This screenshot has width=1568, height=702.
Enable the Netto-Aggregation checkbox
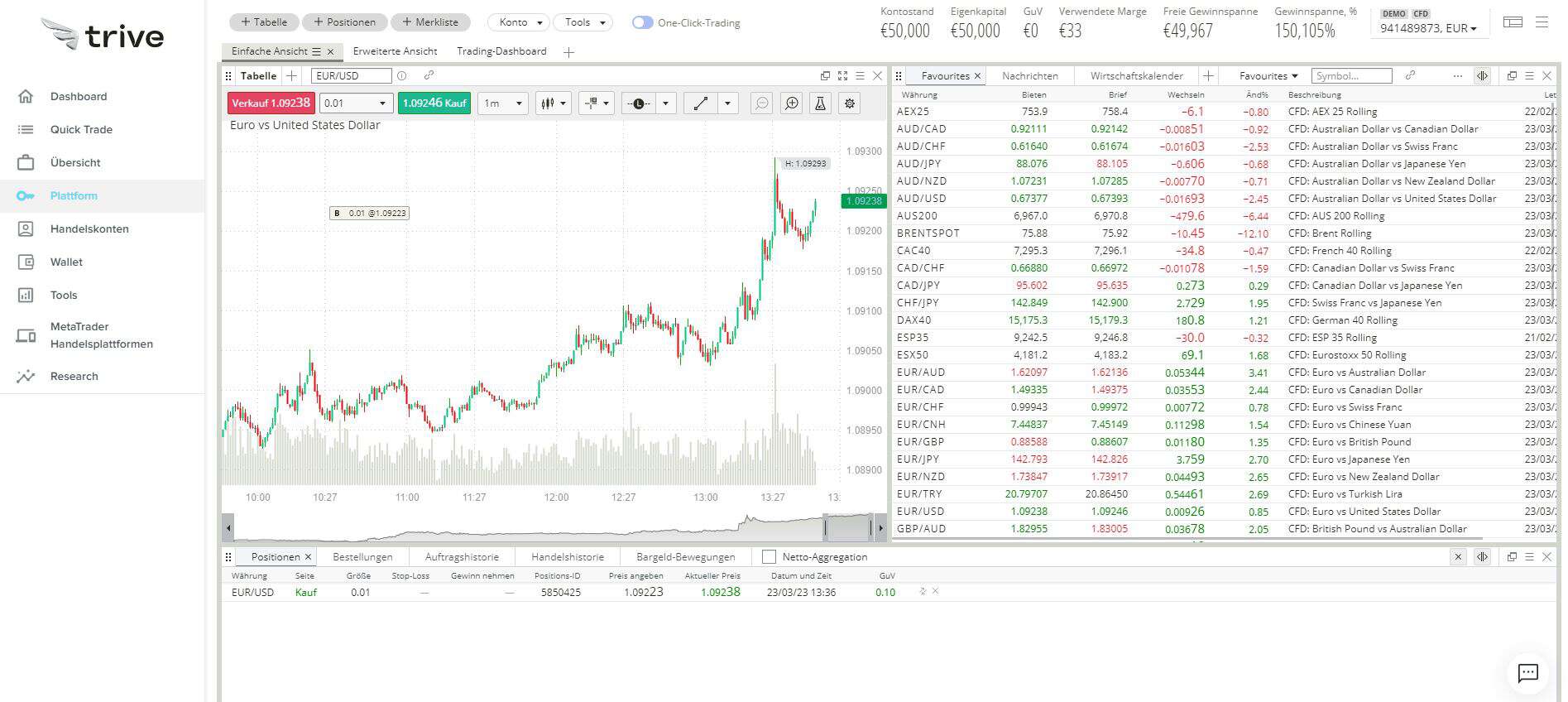769,557
